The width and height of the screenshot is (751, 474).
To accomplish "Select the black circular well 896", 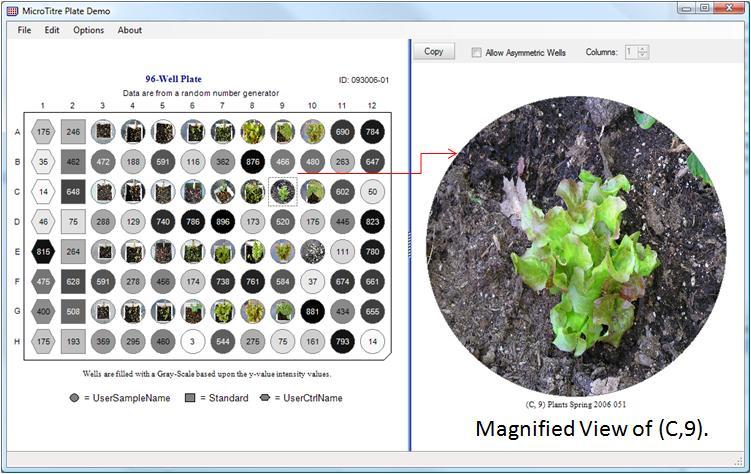I will tap(222, 222).
